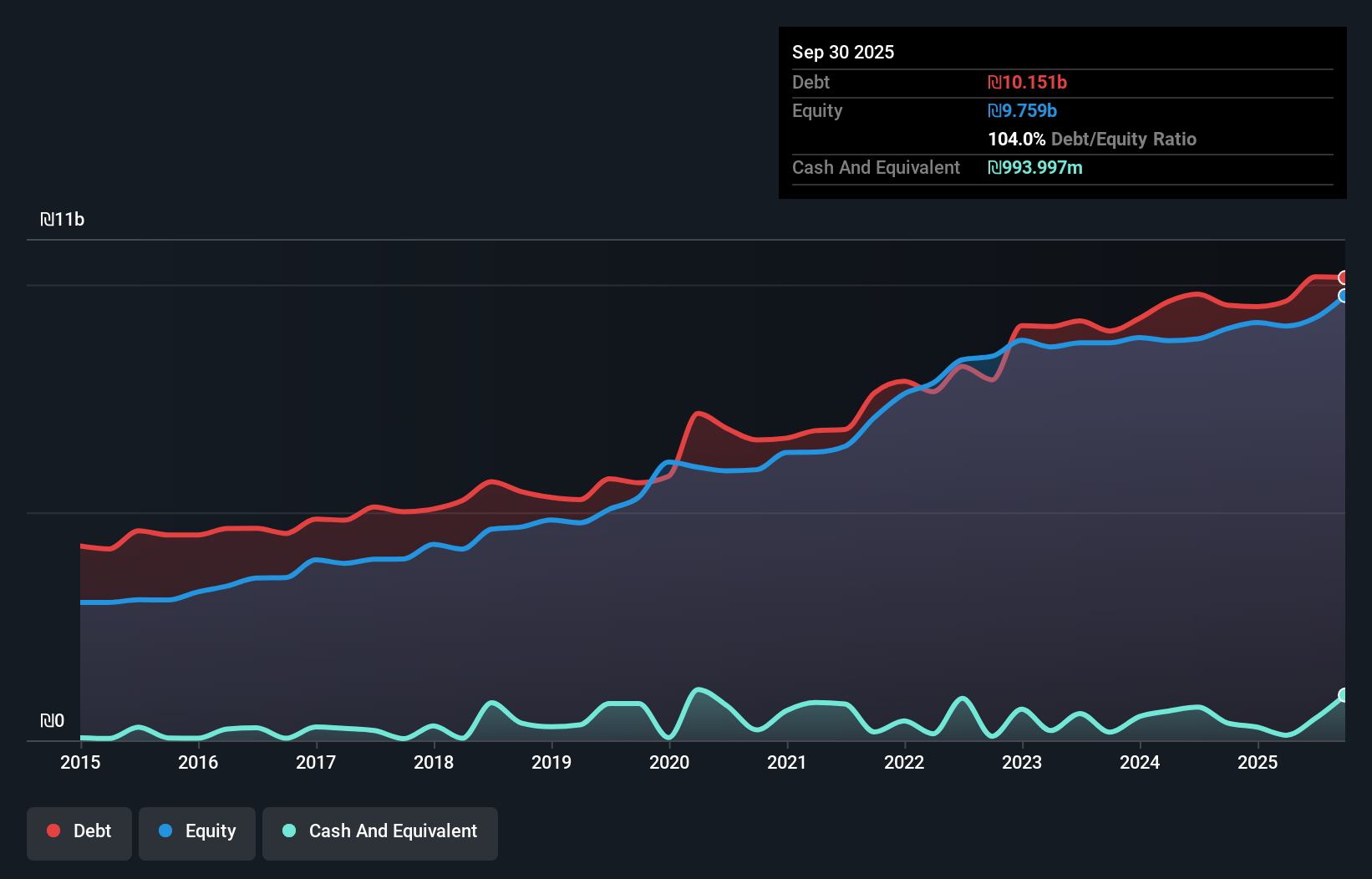Screen dimensions: 1372x879
Task: Click the blue Equity legend dot
Action: (x=166, y=831)
